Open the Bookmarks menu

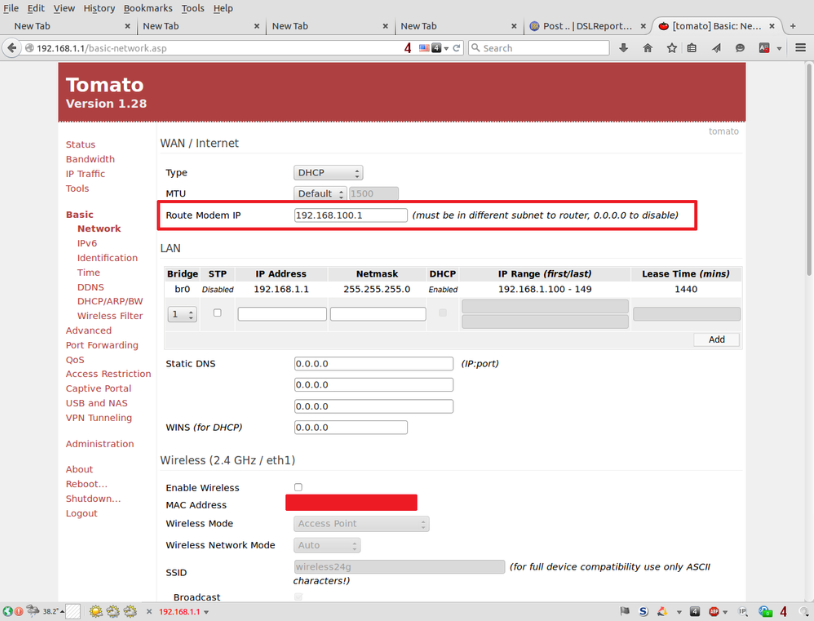(x=148, y=7)
